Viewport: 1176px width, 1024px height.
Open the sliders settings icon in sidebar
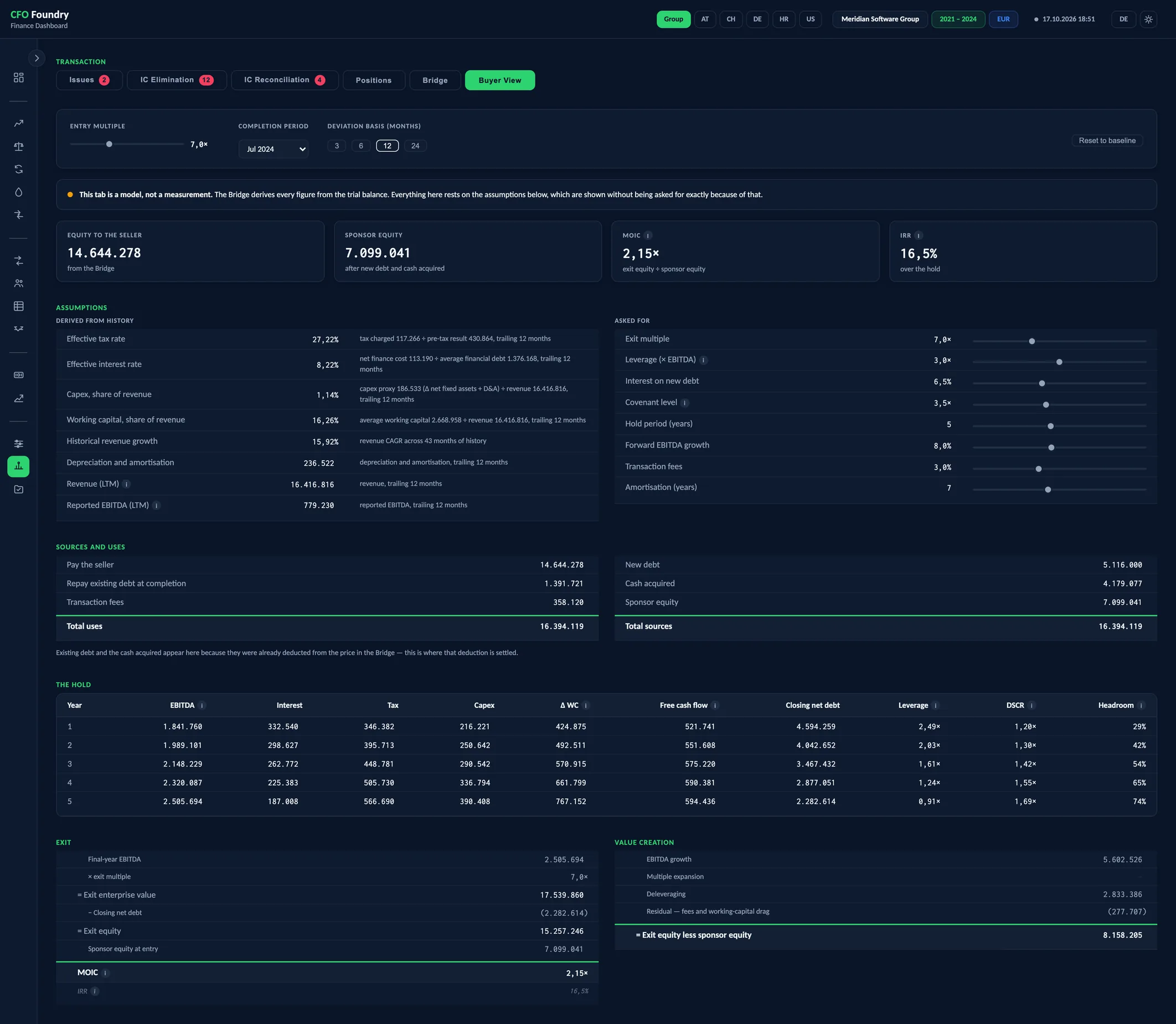(18, 444)
